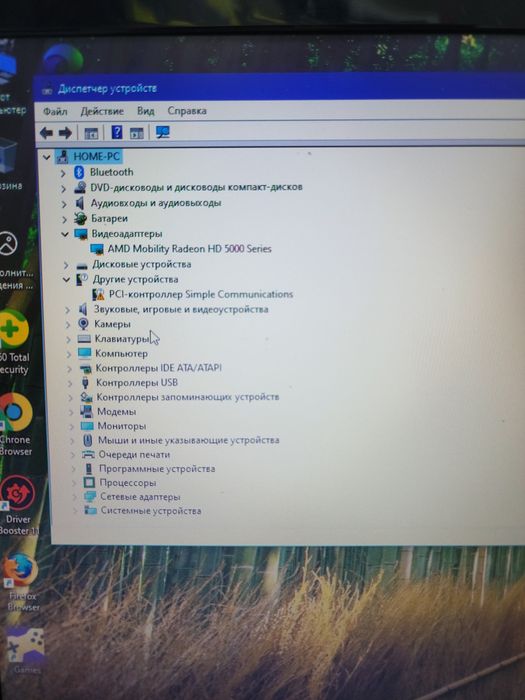525x700 pixels.
Task: Expand the Системные устройства node
Action: point(75,511)
